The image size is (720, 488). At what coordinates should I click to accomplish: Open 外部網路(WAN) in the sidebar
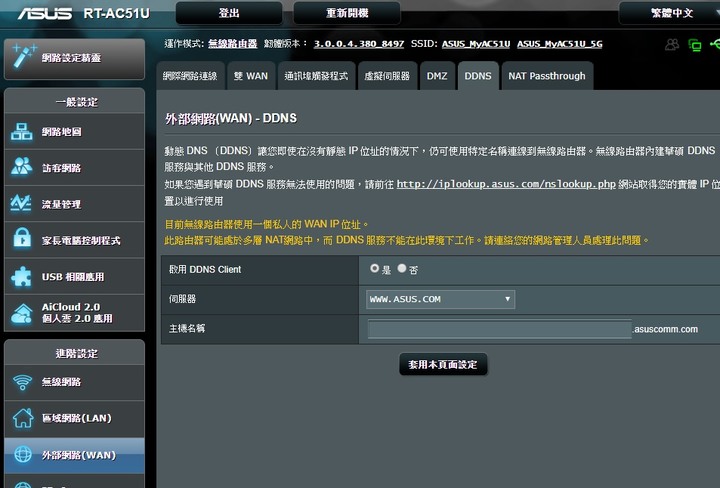(x=74, y=455)
